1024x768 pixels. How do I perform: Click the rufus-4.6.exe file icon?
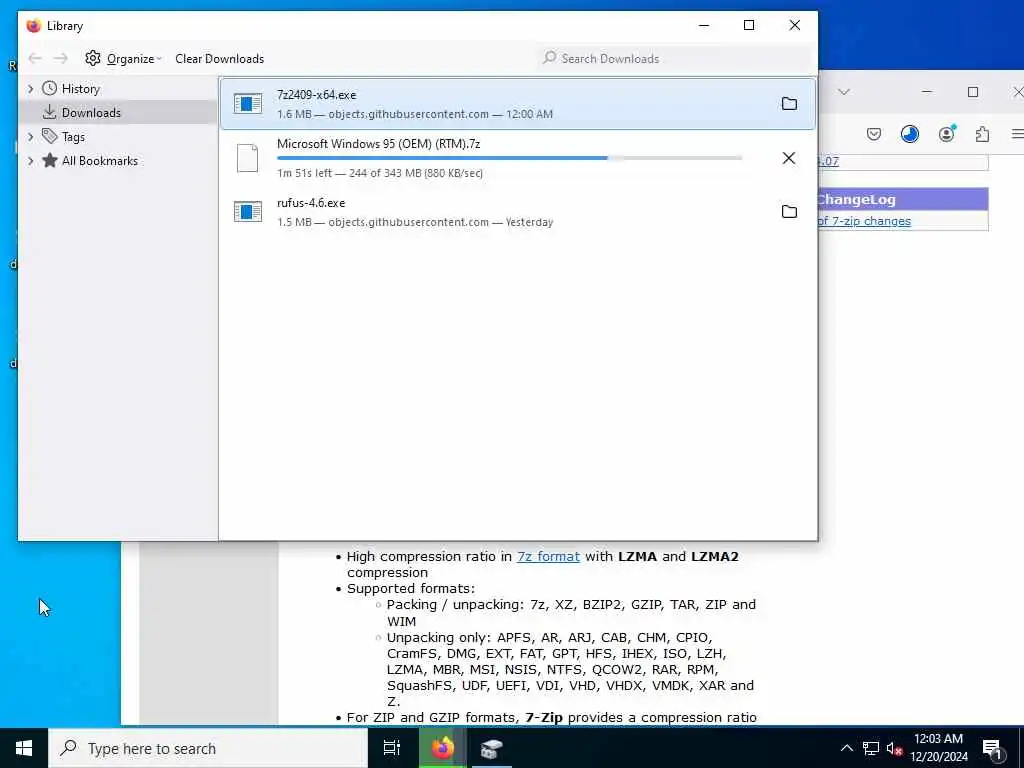[x=248, y=211]
